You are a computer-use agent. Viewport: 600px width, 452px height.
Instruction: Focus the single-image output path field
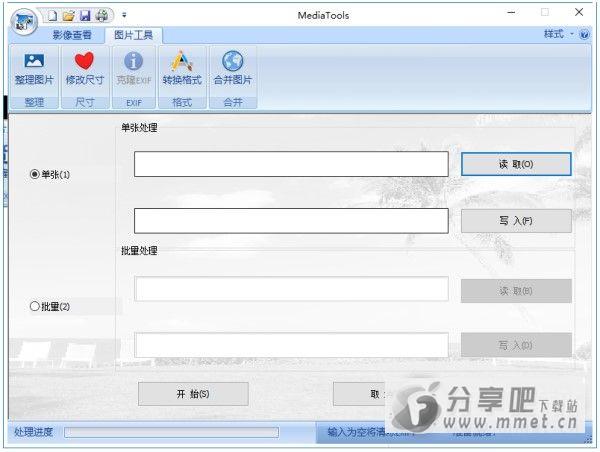pyautogui.click(x=291, y=220)
